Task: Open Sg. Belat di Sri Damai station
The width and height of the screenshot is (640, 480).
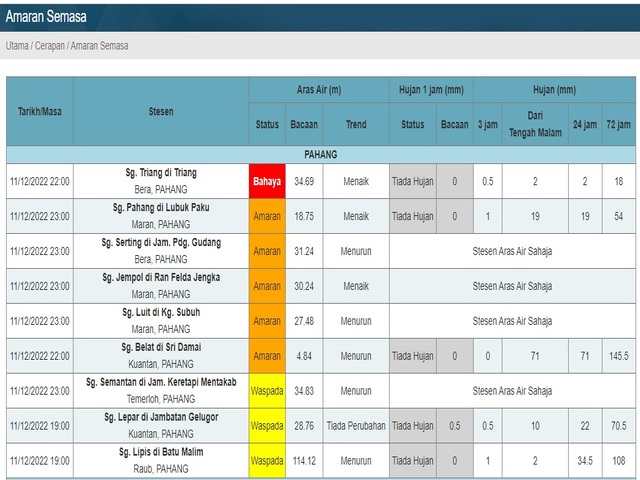Action: pos(161,348)
